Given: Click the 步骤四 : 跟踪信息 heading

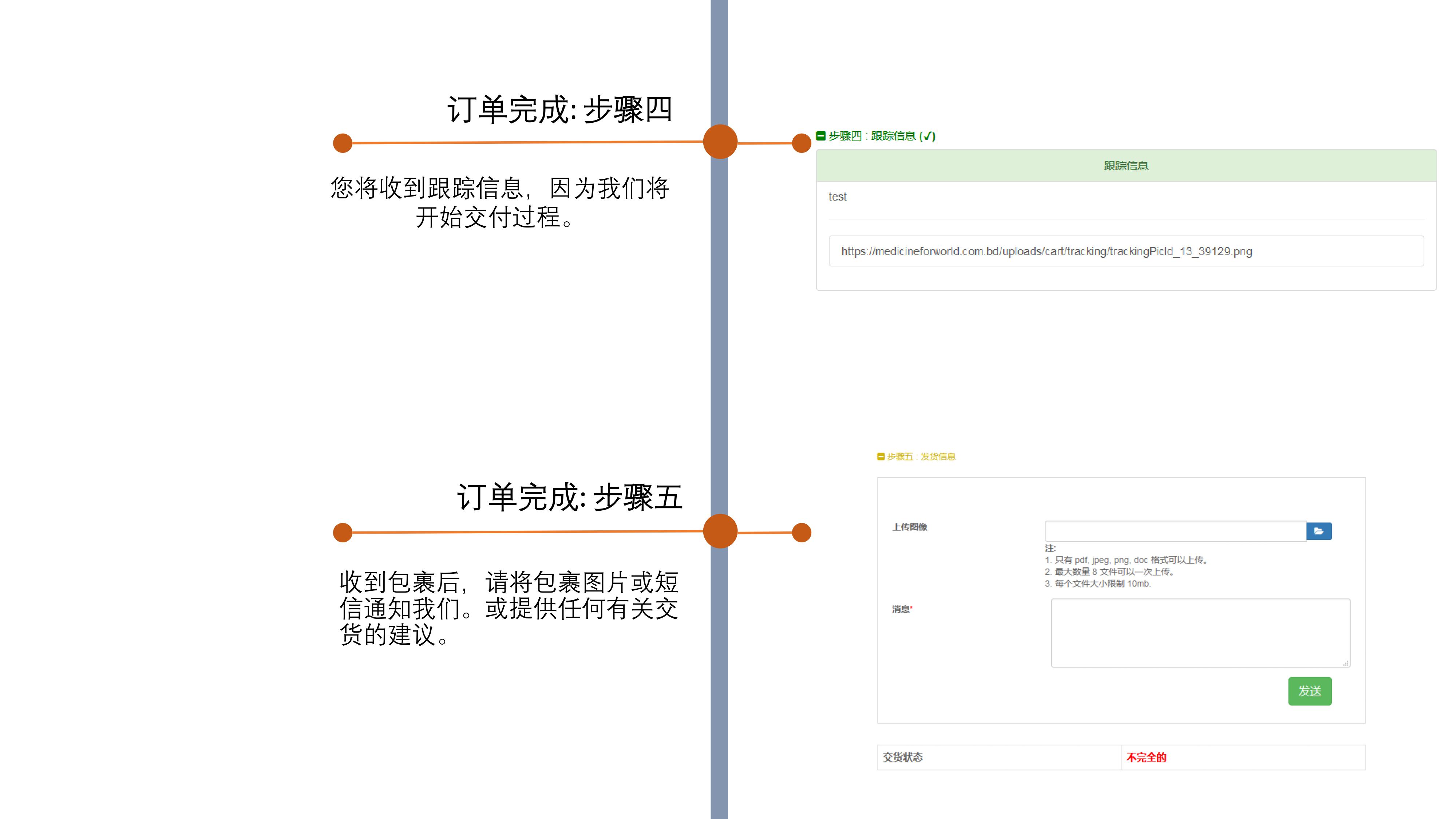Looking at the screenshot, I should pos(882,136).
